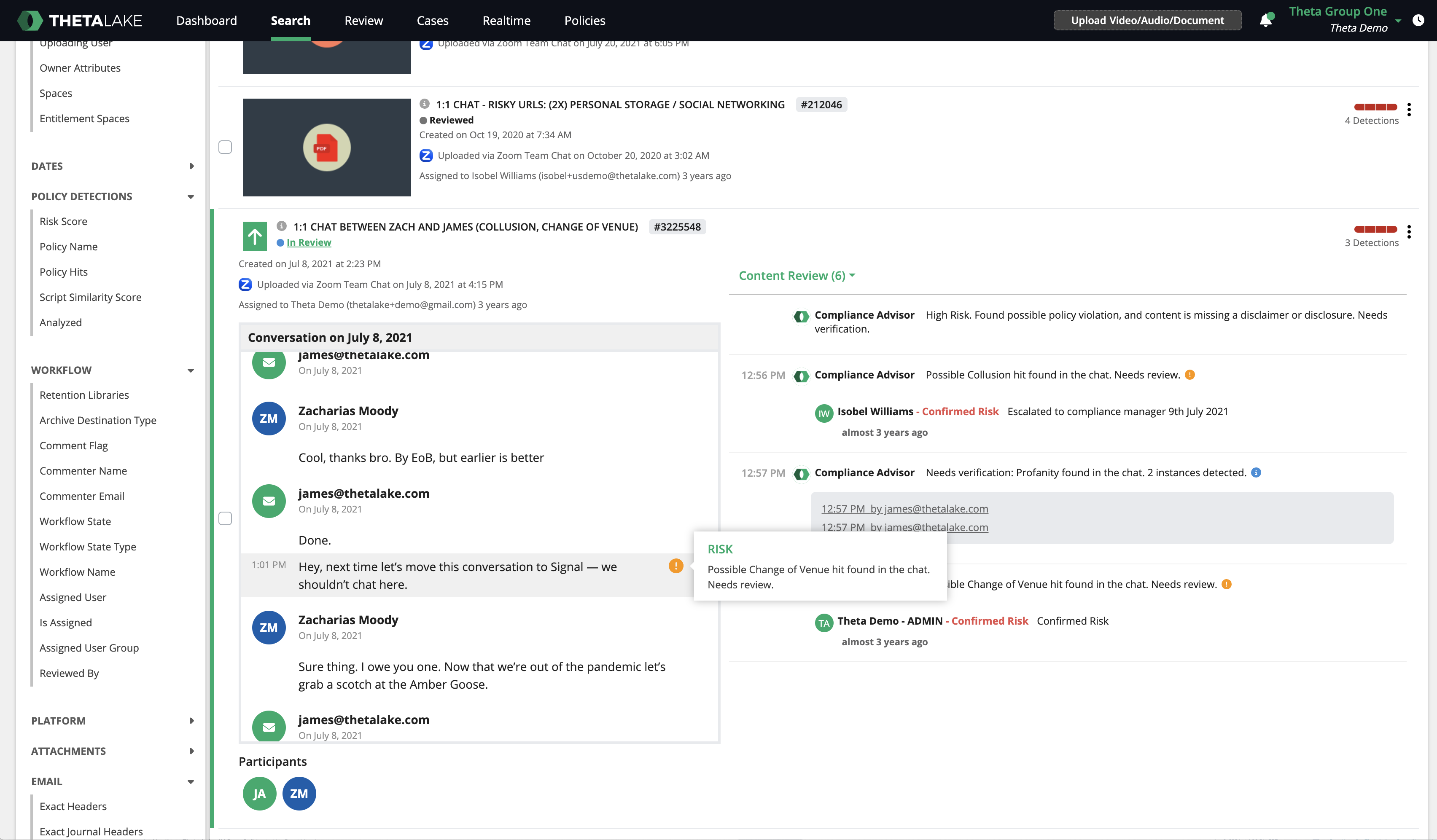The height and width of the screenshot is (840, 1437).
Task: Click the ZM participant avatar thumbnail
Action: click(x=298, y=793)
